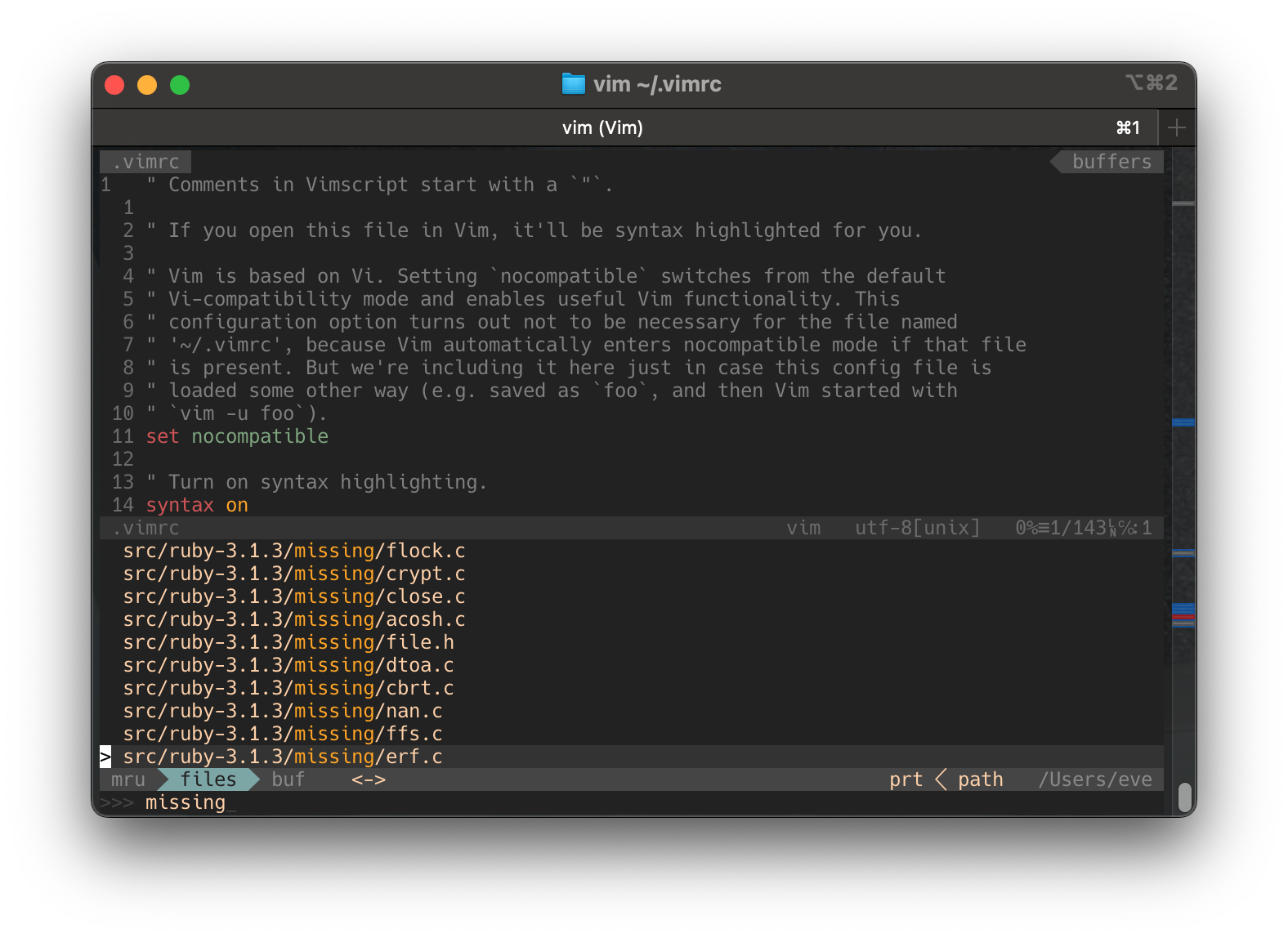This screenshot has height=938, width=1288.
Task: Click the vim filetype in the status line
Action: [803, 528]
